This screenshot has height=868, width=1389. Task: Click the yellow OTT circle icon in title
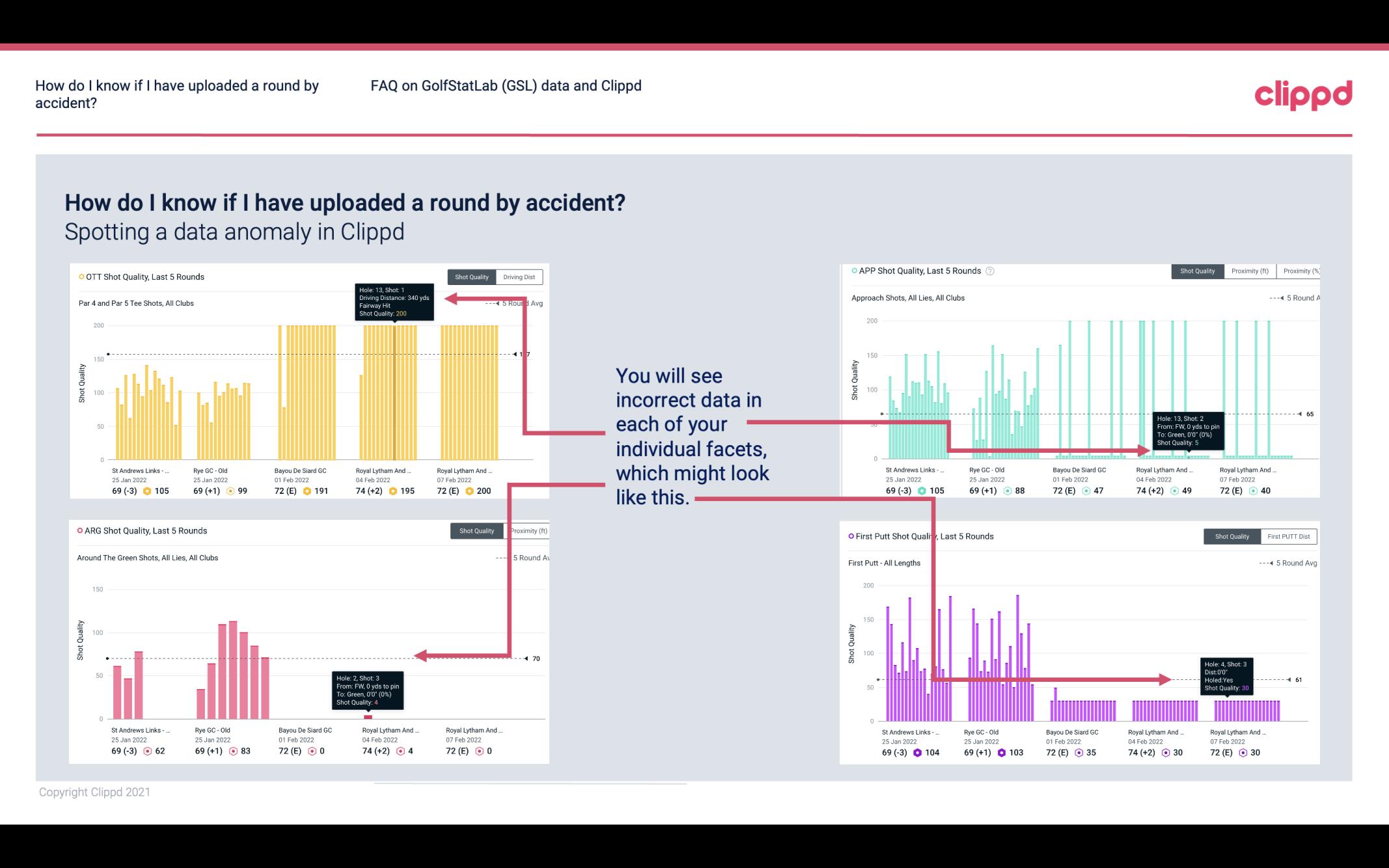pos(81,277)
